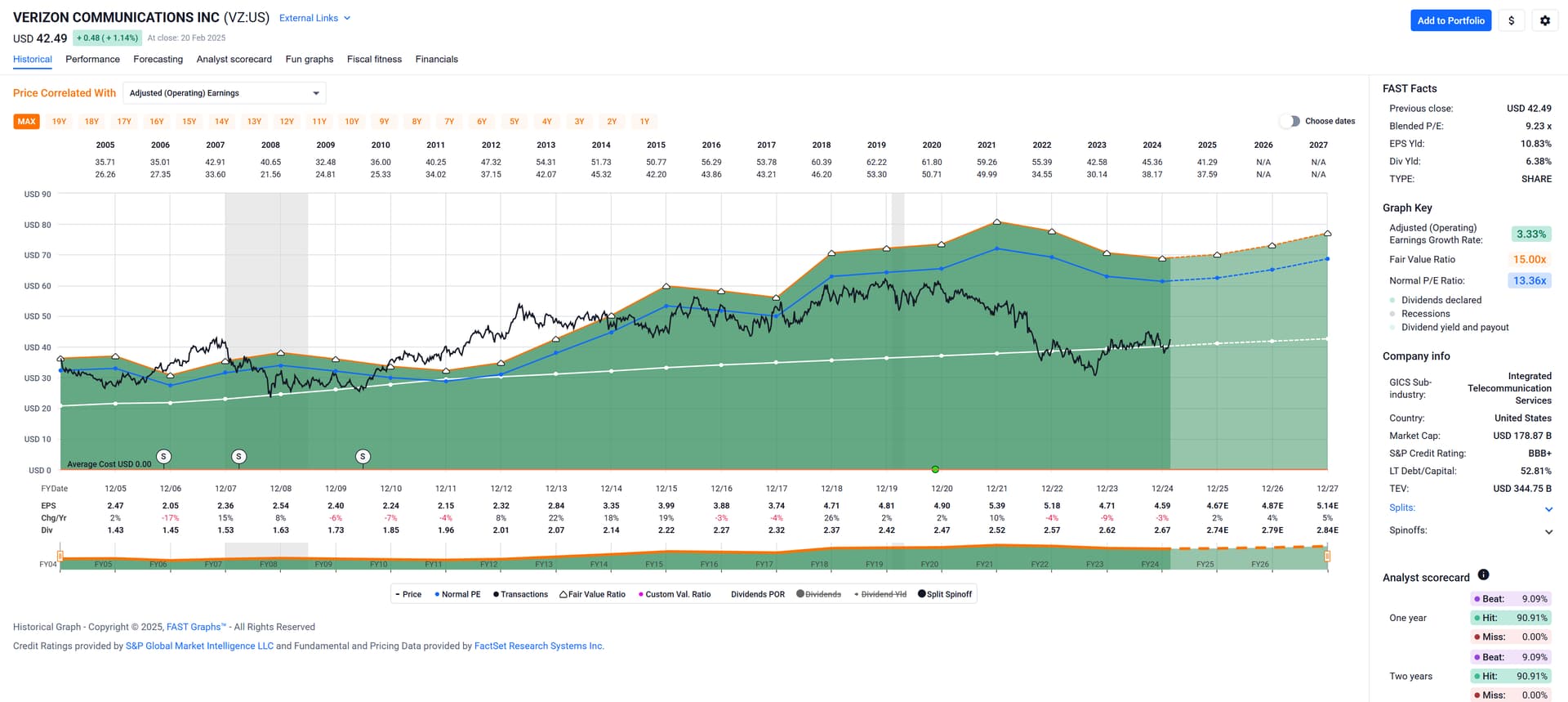Click Normal P/E Ratio 13.36x swatch
Image resolution: width=1568 pixels, height=702 pixels.
(x=1530, y=280)
